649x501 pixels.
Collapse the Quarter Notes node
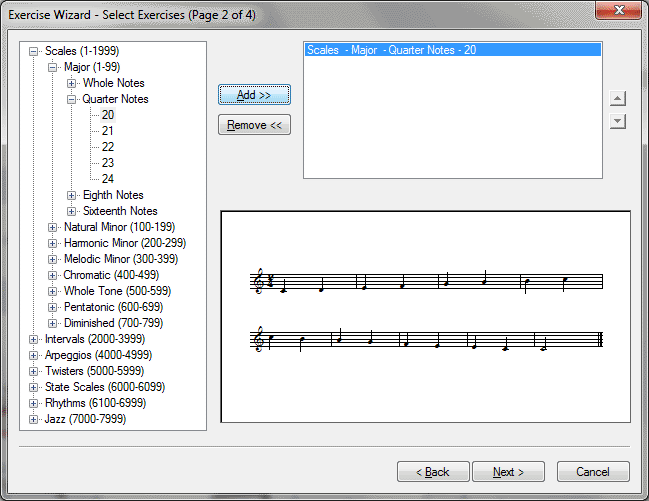point(71,100)
